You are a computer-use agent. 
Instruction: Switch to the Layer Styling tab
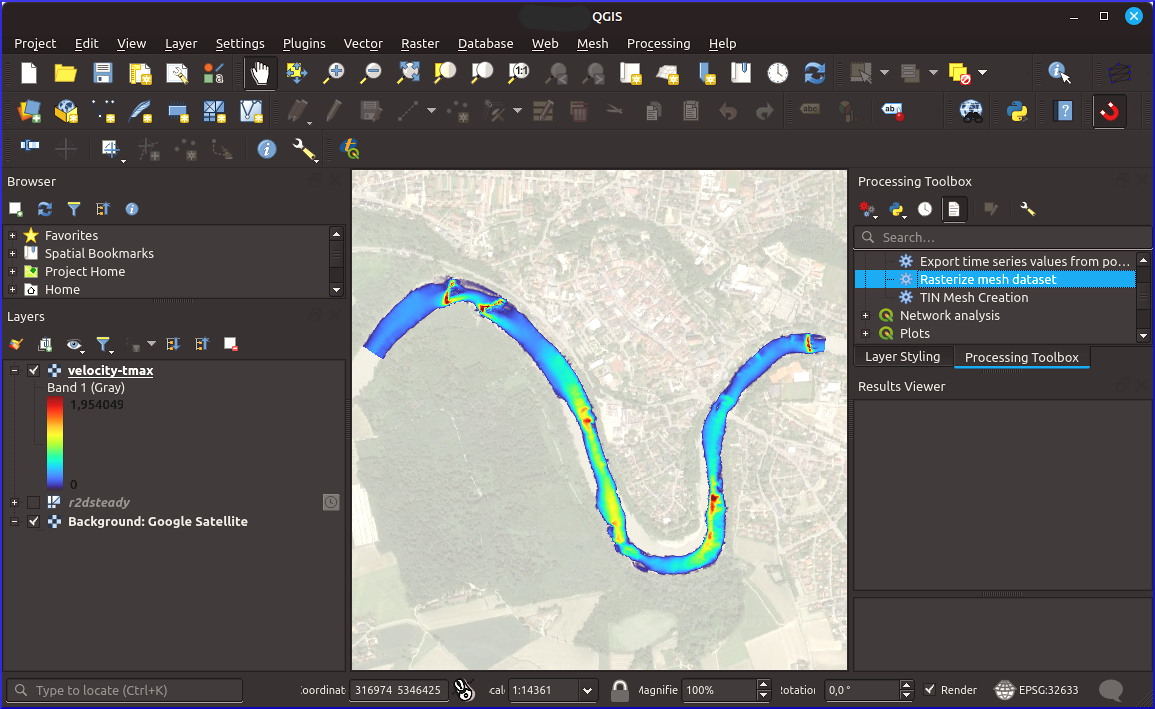[903, 357]
